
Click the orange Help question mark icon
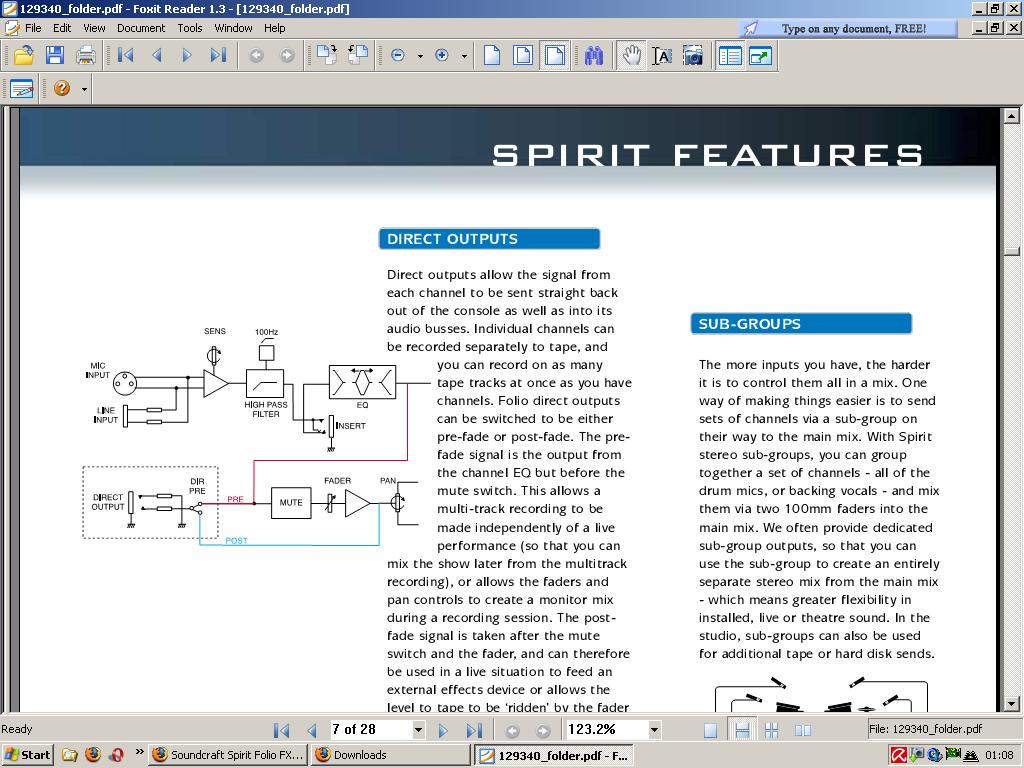(62, 88)
